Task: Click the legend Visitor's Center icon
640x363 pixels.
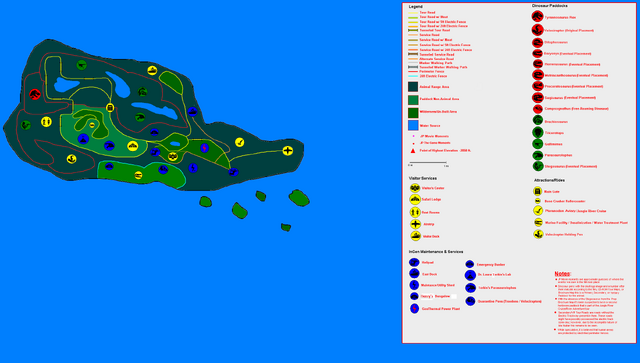Action: point(415,188)
